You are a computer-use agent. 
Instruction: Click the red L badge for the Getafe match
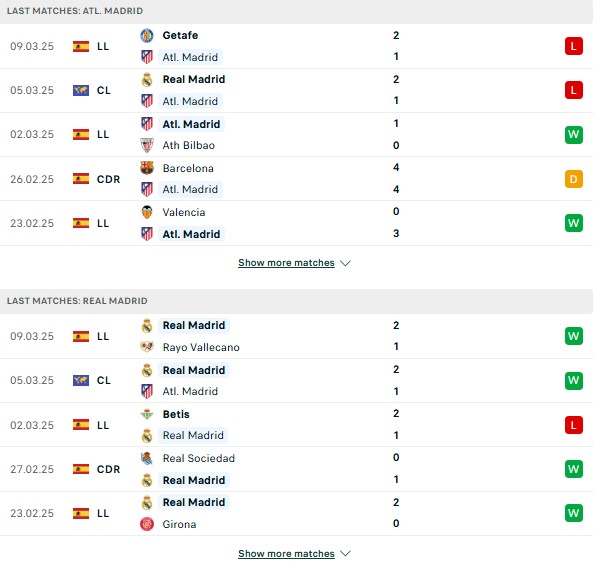pyautogui.click(x=574, y=46)
